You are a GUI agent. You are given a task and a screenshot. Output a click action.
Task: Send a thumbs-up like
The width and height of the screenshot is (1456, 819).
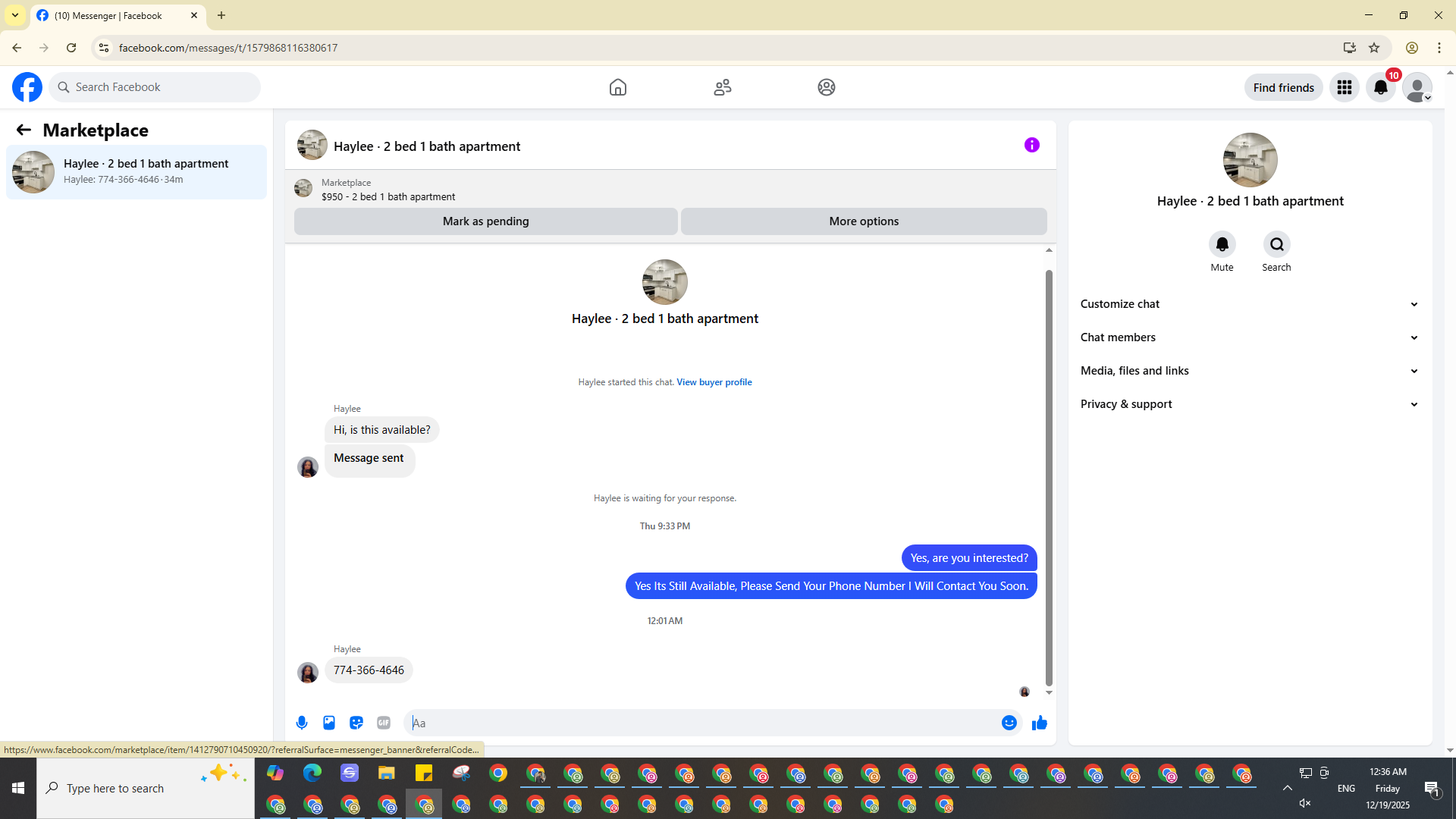(1039, 723)
